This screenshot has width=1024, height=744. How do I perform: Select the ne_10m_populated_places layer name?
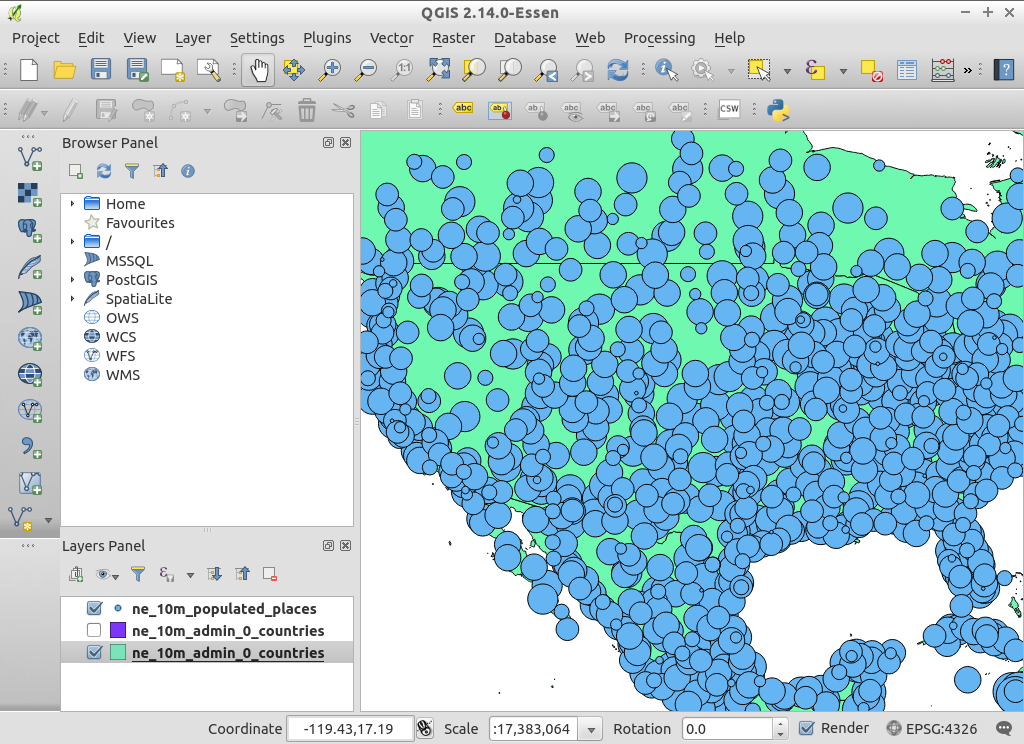coord(224,608)
